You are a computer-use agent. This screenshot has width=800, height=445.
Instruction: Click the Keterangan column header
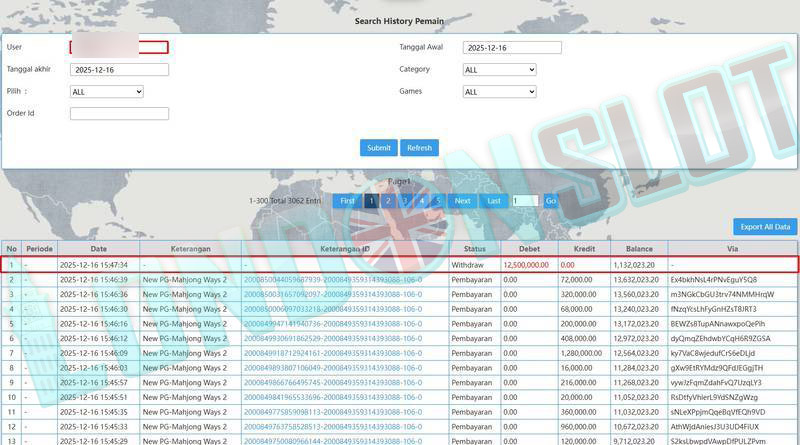click(190, 249)
